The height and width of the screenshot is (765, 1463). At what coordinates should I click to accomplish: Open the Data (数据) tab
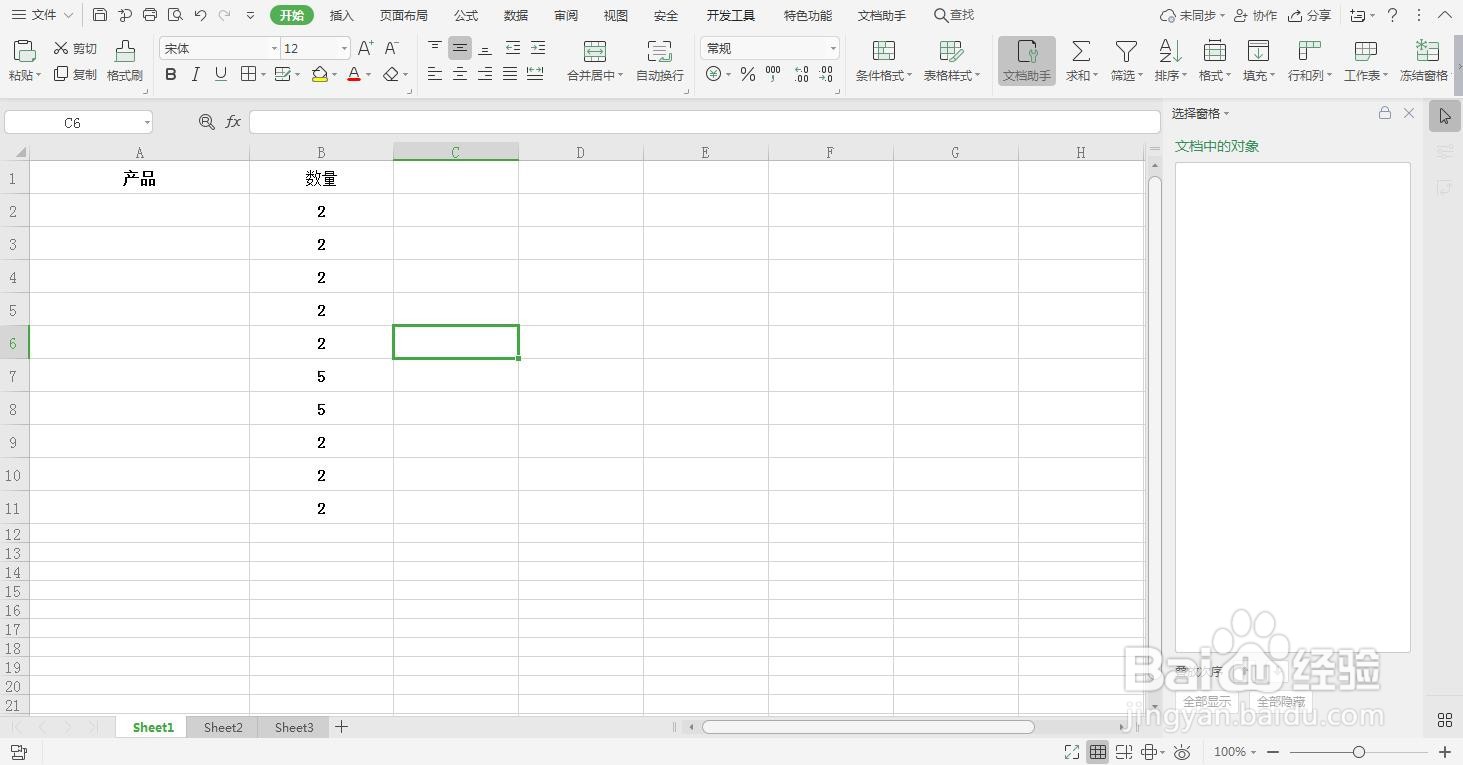coord(516,15)
